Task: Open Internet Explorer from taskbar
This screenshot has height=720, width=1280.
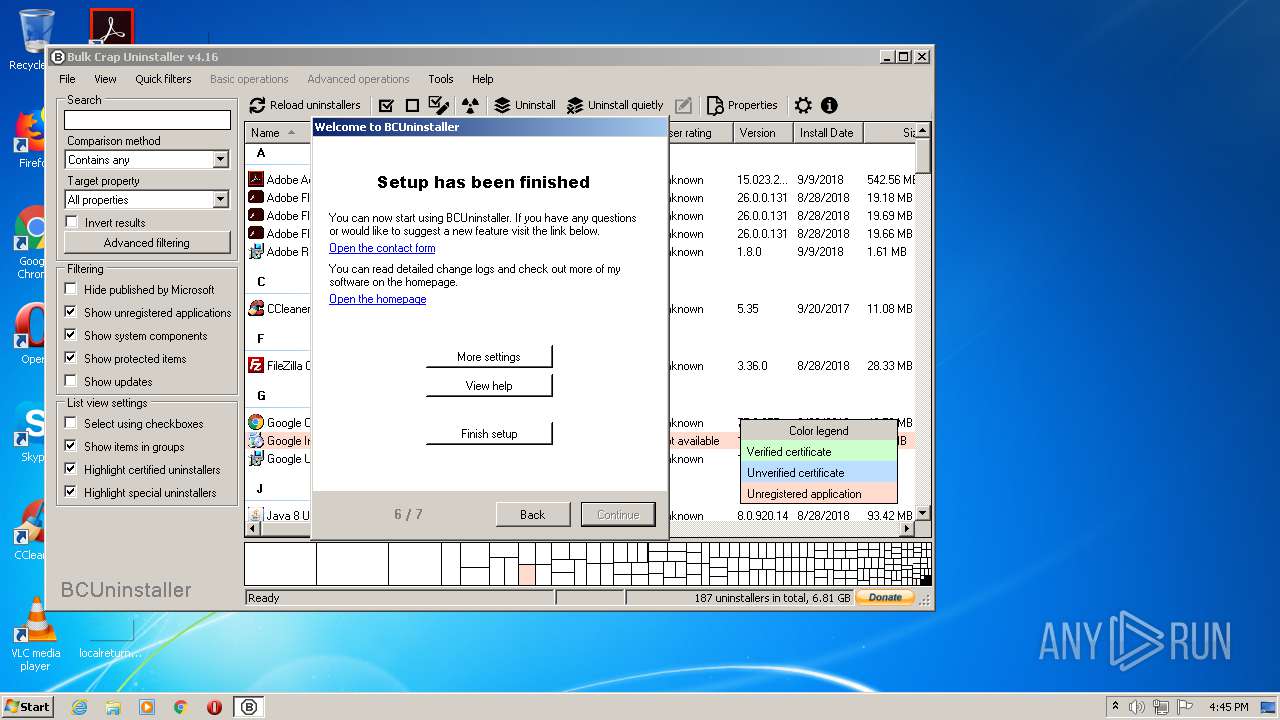Action: click(x=79, y=707)
